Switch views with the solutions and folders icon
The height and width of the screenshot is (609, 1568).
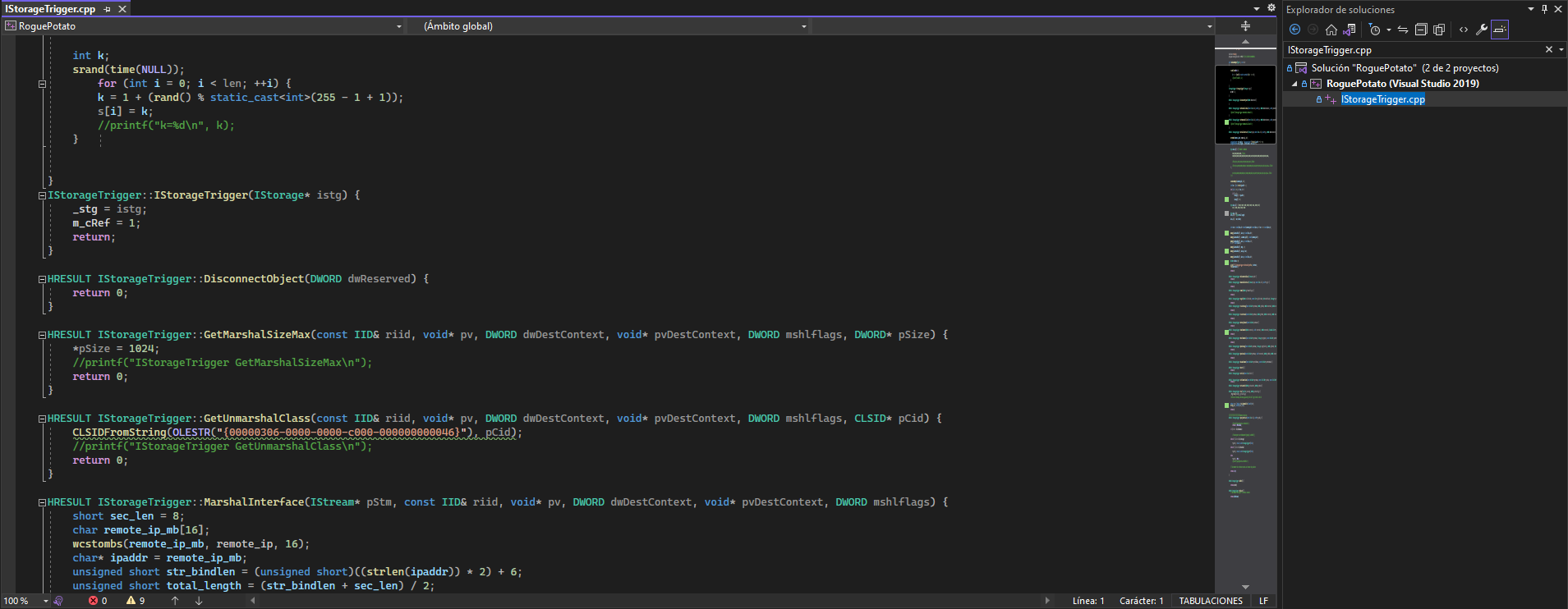click(x=1349, y=30)
